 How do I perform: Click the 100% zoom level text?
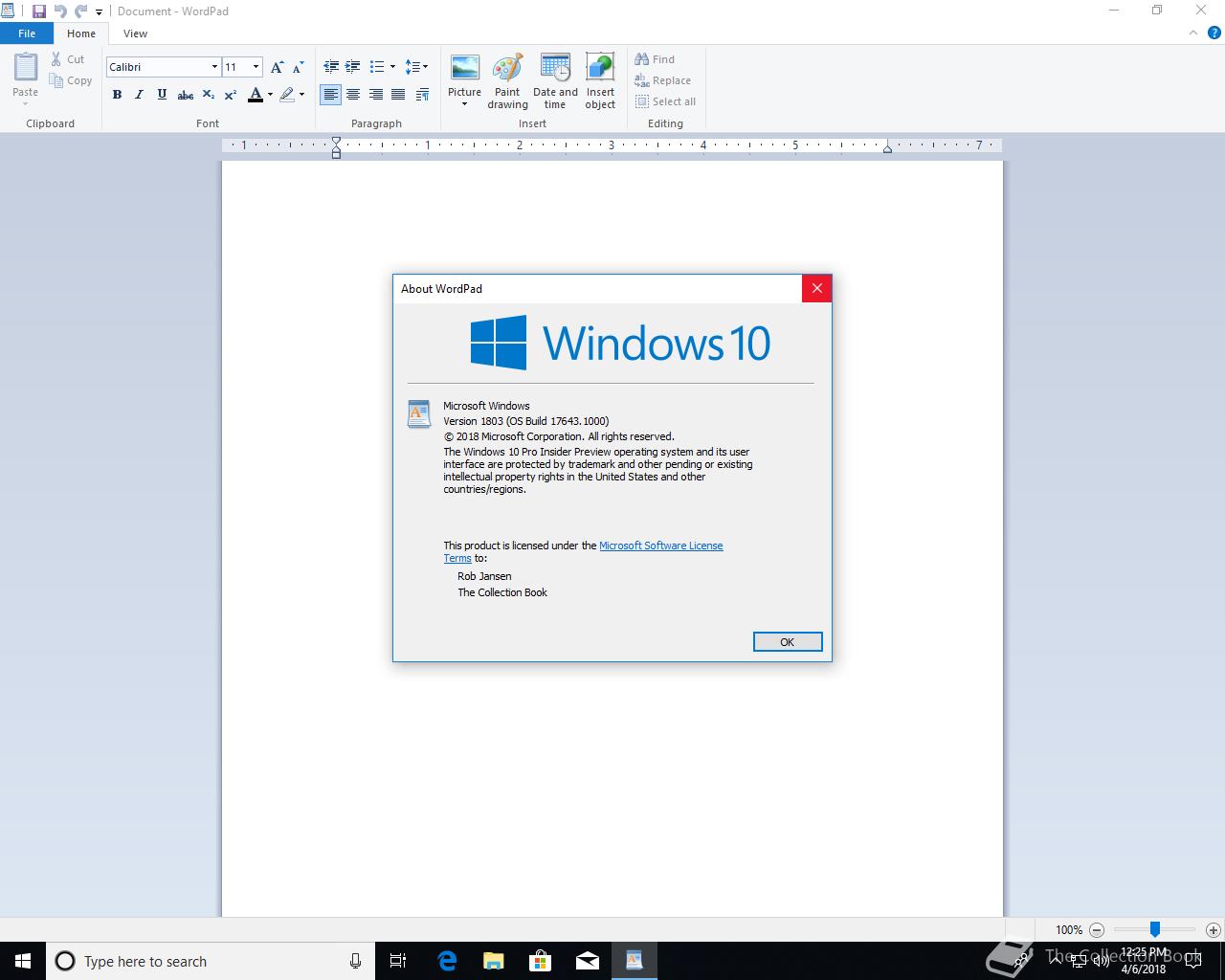click(1068, 930)
